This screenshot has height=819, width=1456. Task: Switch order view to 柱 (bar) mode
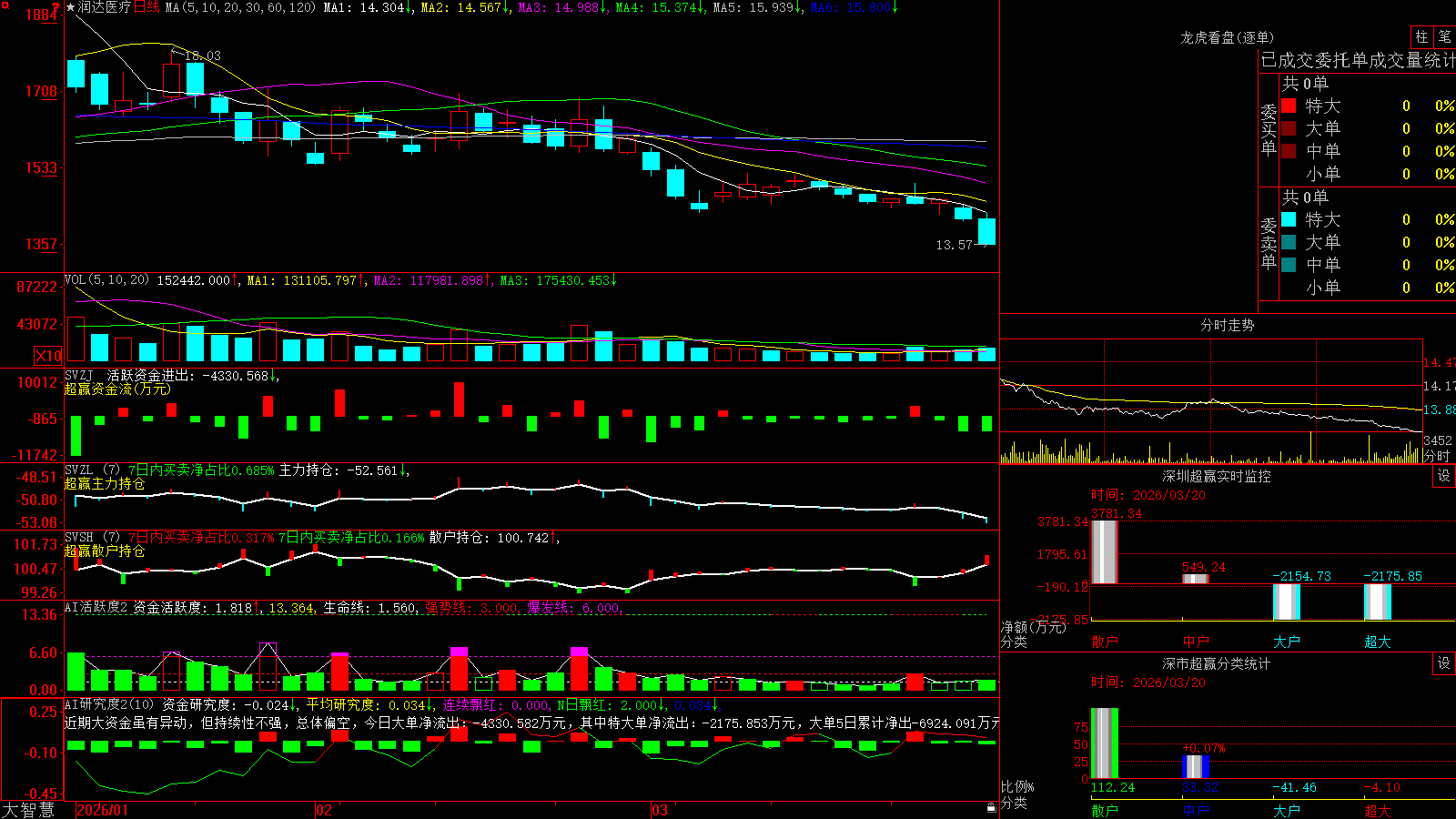click(x=1421, y=36)
